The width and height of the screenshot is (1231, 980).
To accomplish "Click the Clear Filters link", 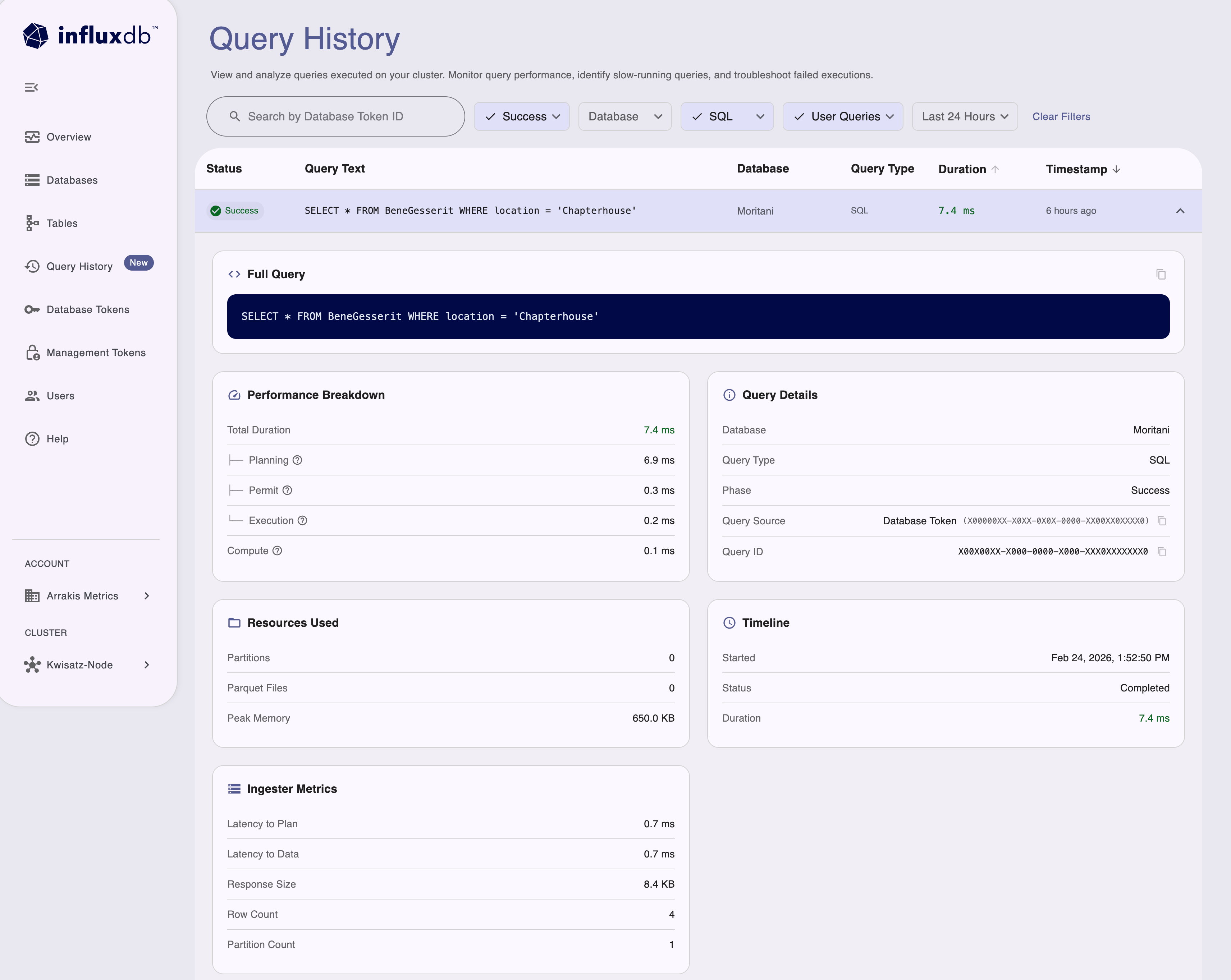I will [1061, 116].
